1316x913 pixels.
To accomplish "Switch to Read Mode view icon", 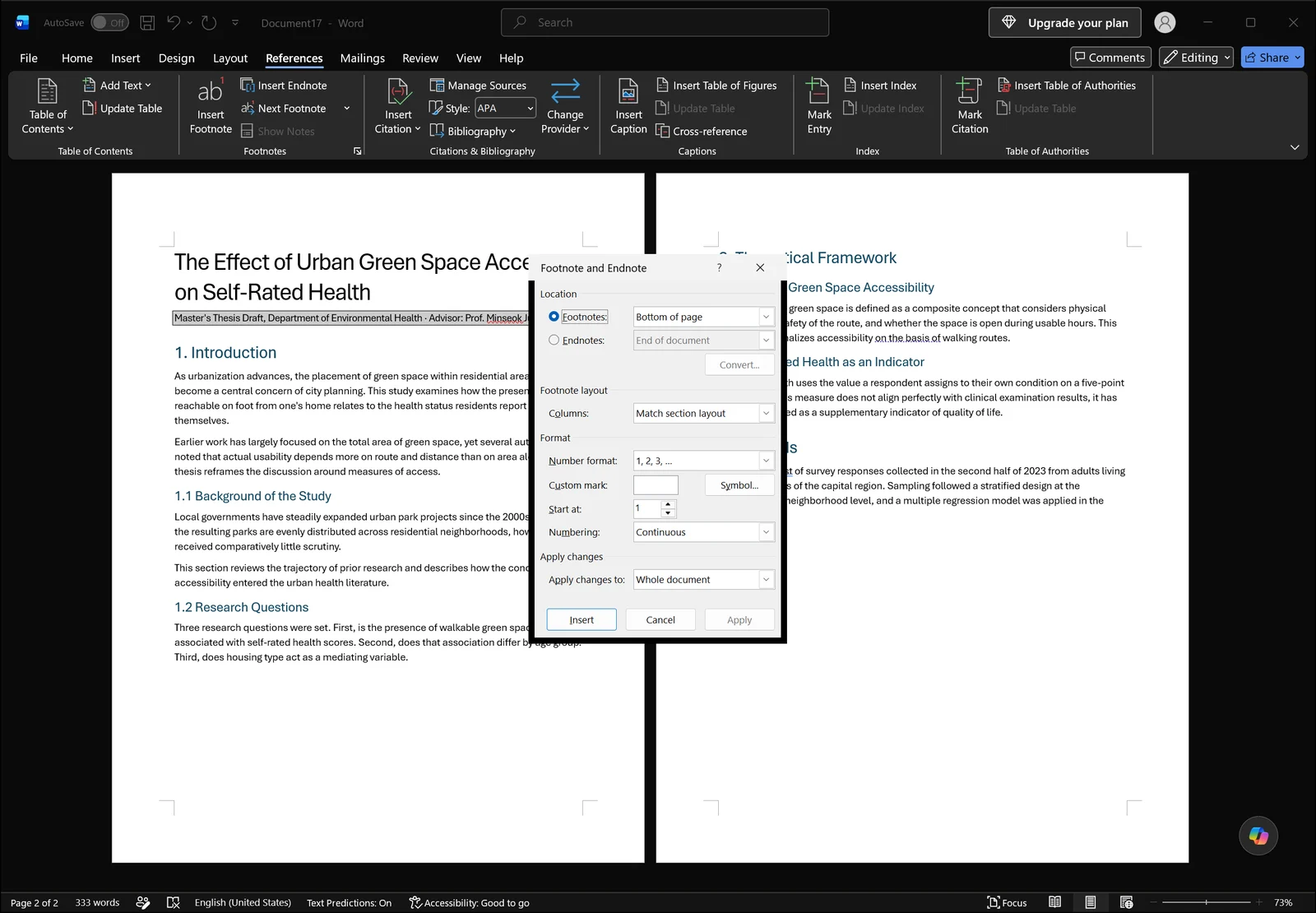I will point(1054,902).
